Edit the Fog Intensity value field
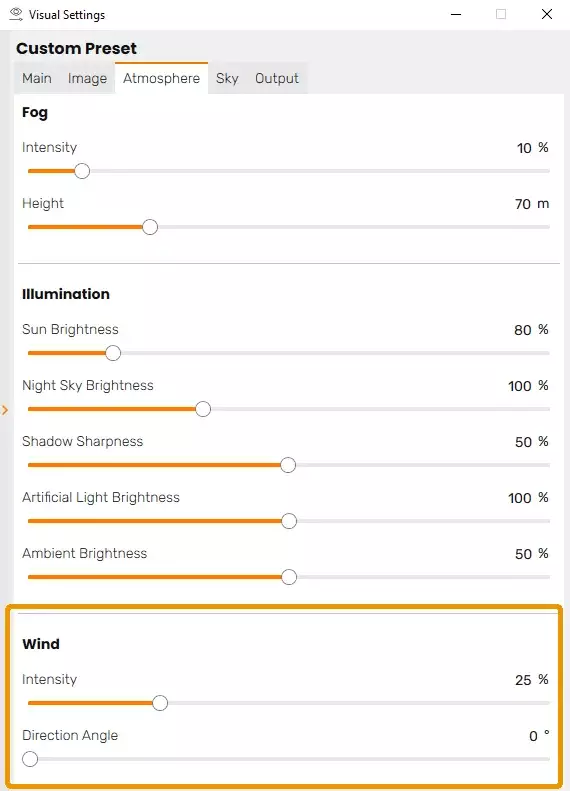Viewport: 570px width, 791px height. [x=524, y=148]
